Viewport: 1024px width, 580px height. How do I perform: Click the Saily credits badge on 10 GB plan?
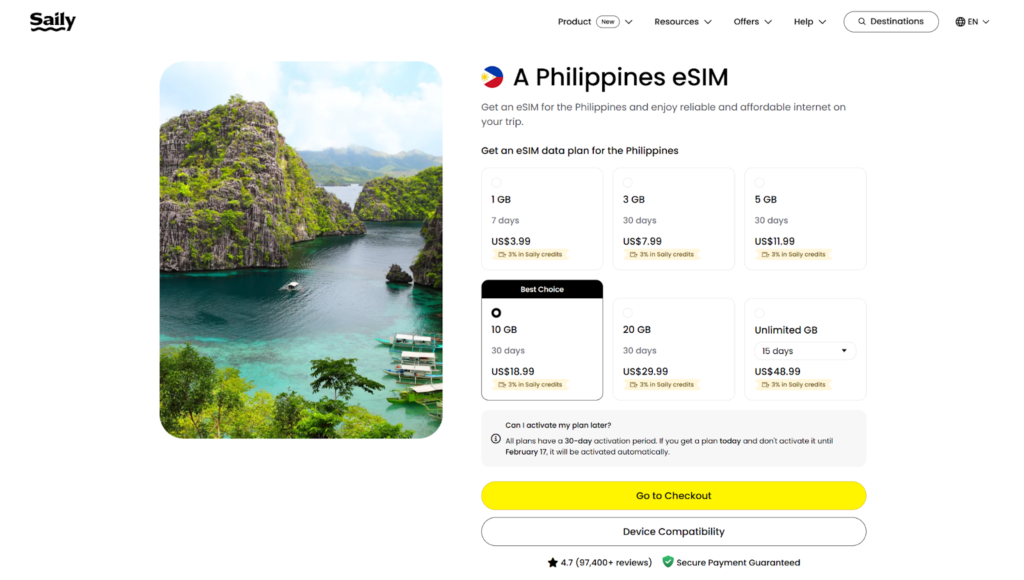coord(529,383)
